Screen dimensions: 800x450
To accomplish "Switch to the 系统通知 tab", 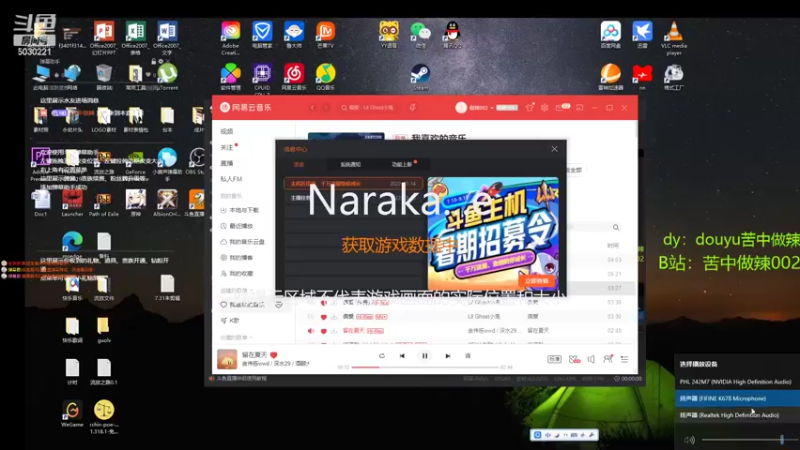I will coord(351,164).
